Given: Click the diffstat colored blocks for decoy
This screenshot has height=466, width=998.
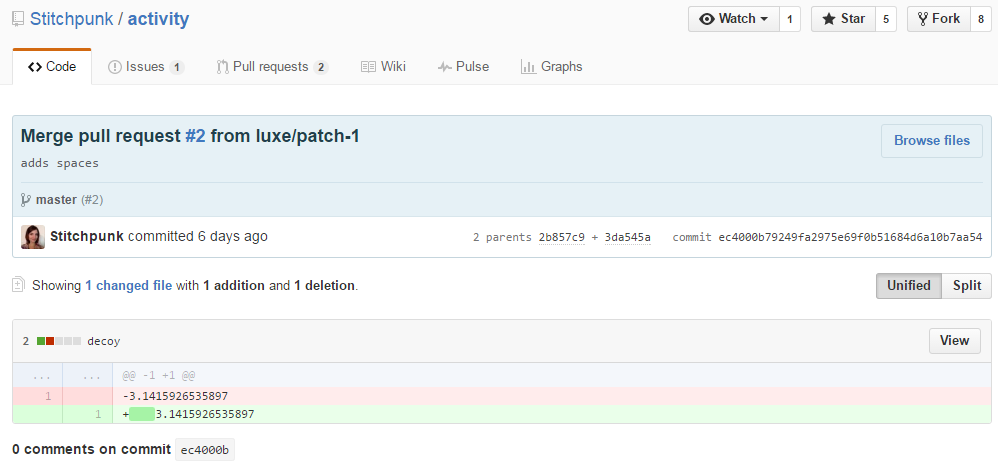Looking at the screenshot, I should click(58, 341).
